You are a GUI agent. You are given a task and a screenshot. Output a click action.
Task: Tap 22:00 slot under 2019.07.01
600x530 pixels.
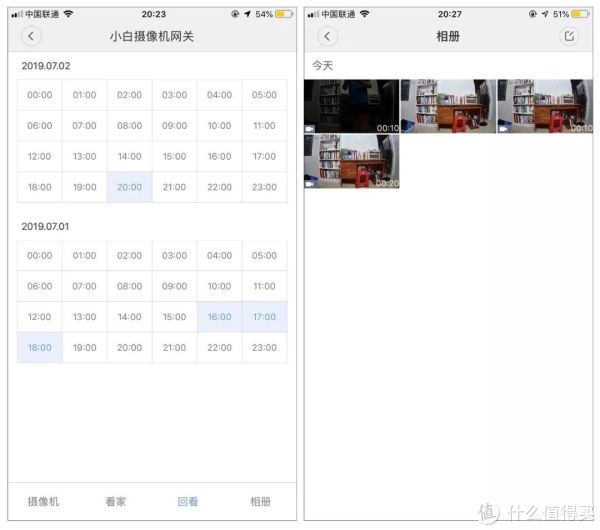point(220,347)
